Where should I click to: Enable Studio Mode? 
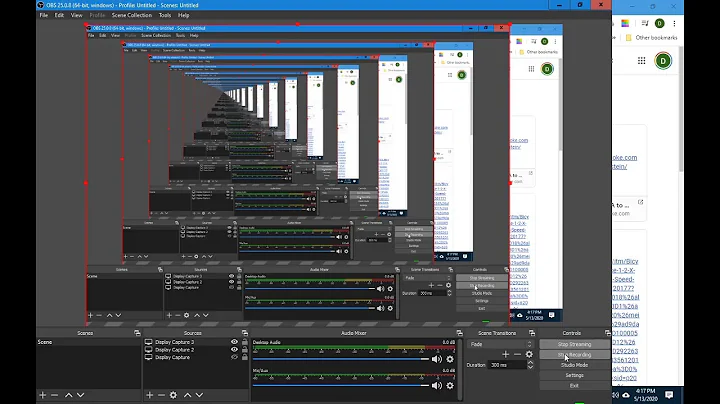click(574, 365)
